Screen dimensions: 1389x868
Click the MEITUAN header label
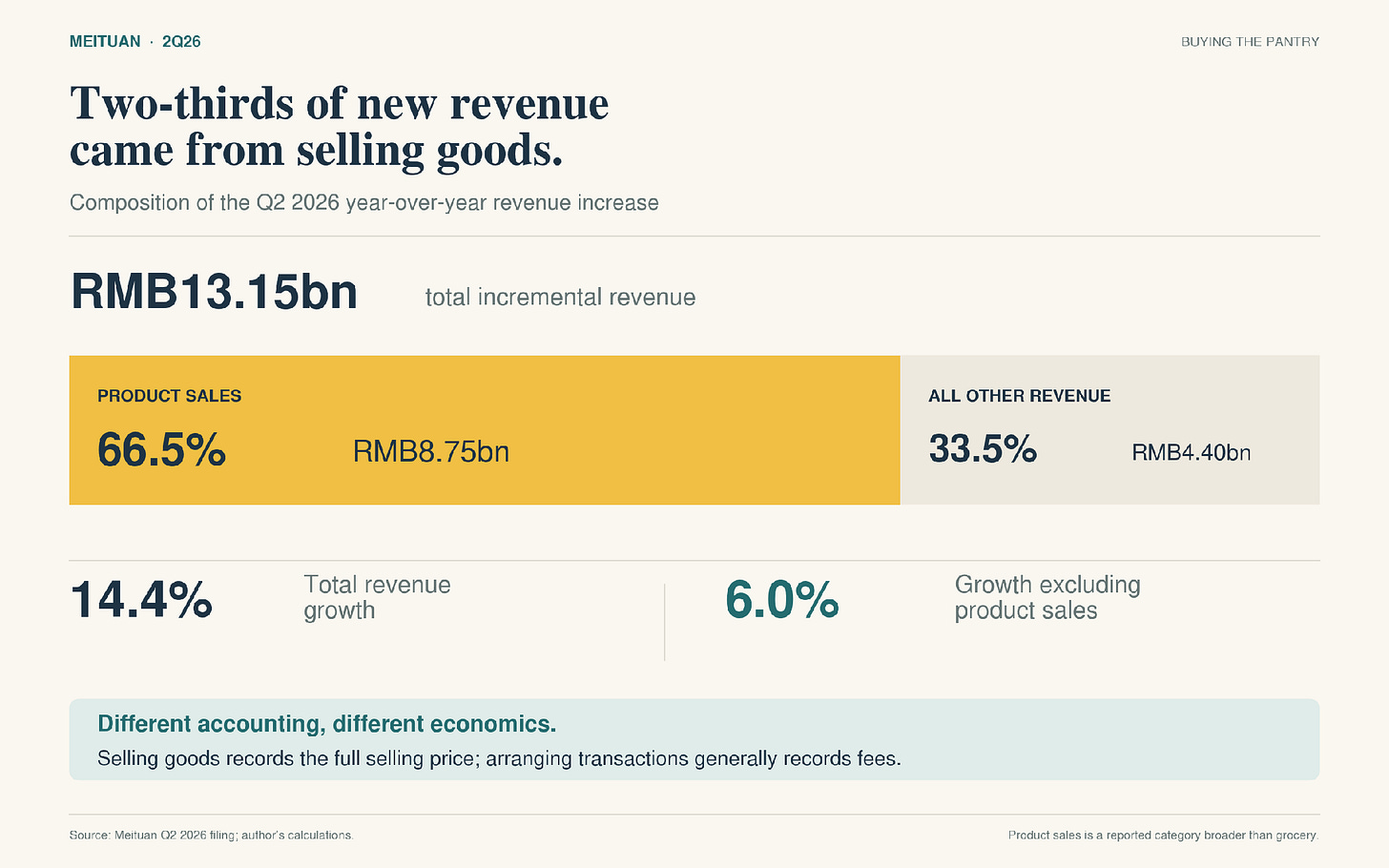(x=105, y=41)
